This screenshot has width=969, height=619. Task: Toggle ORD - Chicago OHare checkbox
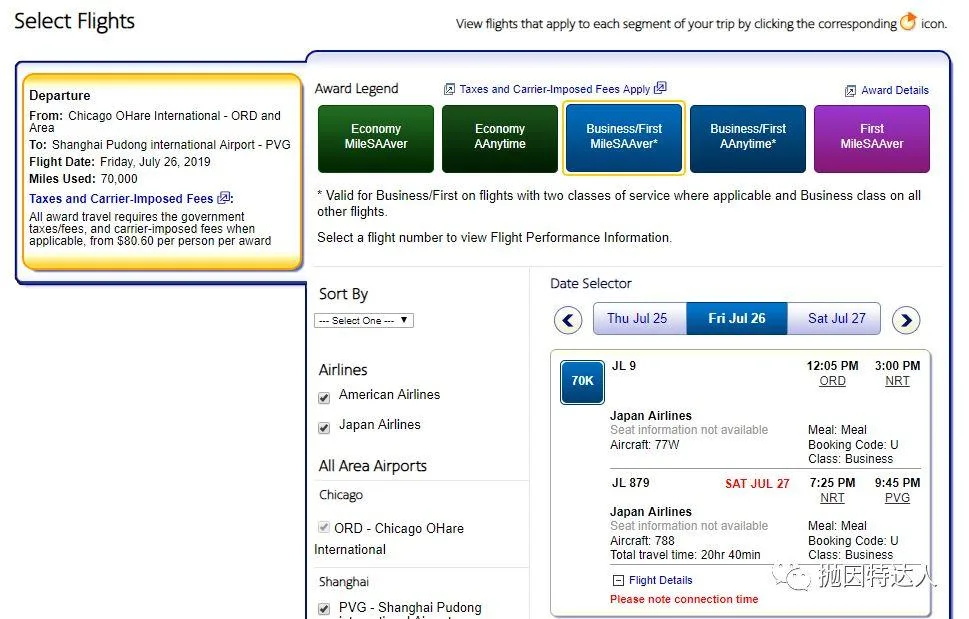tap(324, 528)
